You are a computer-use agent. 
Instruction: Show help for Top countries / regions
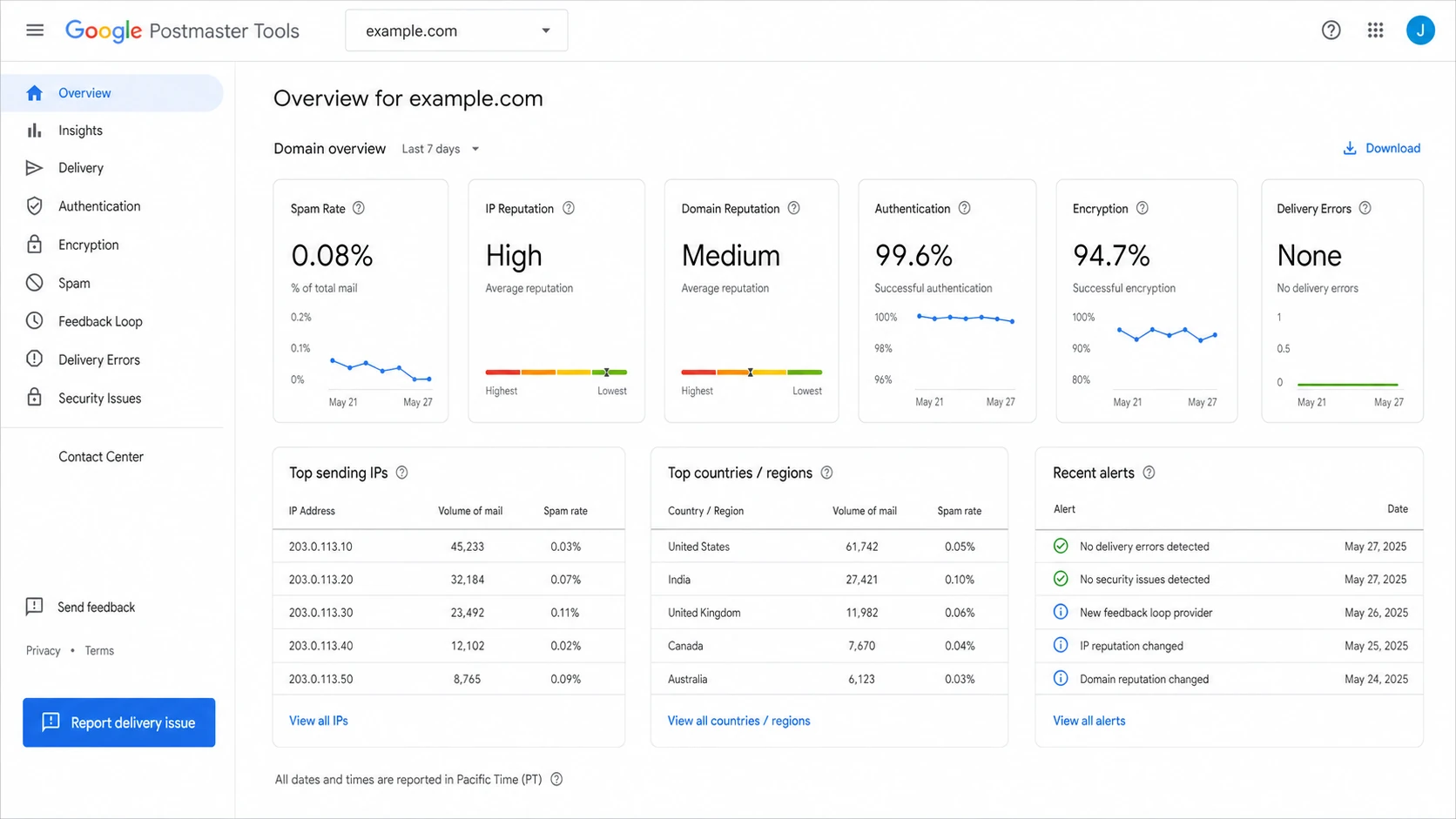826,473
